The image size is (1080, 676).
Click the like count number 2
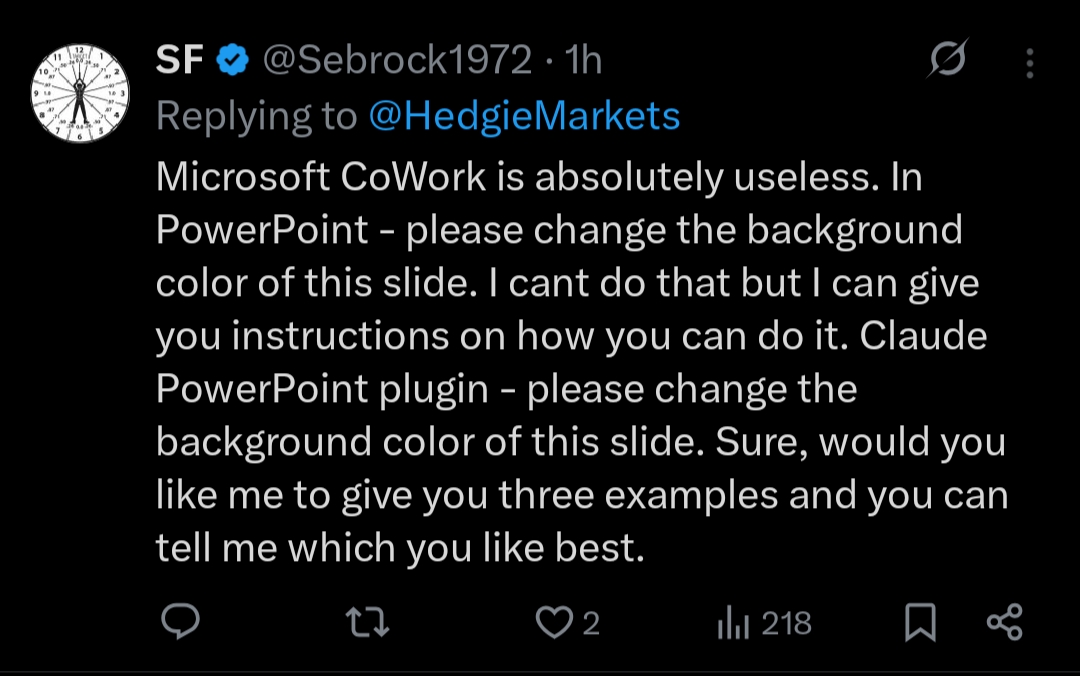click(x=590, y=624)
